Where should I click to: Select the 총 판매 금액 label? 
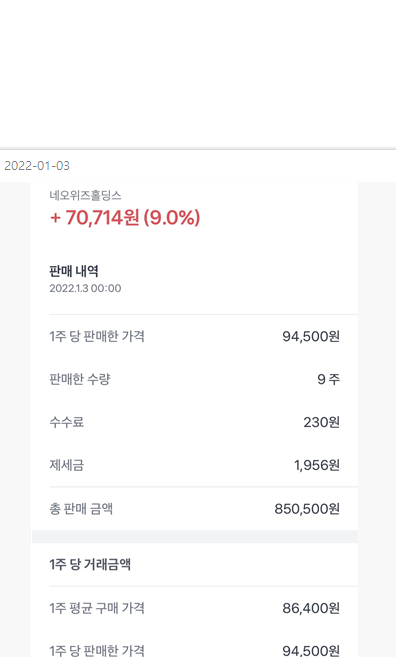[81, 509]
